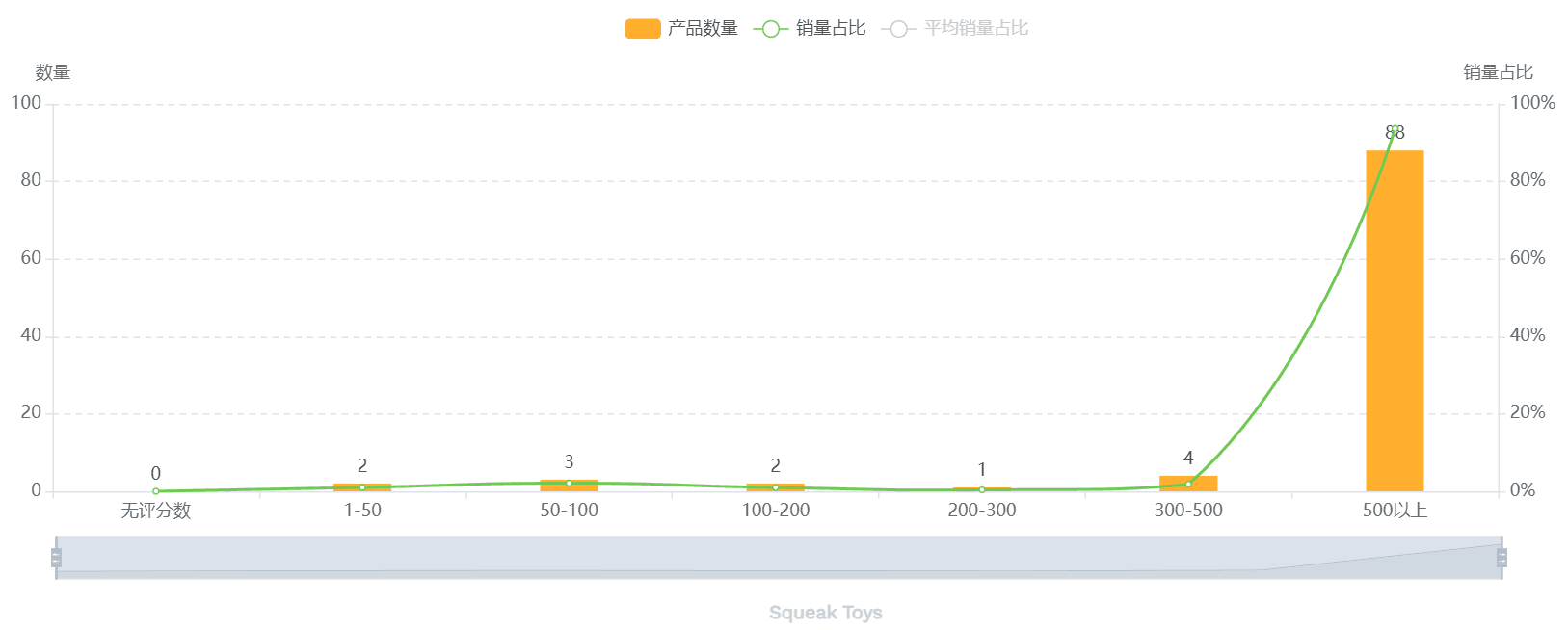Grab the right handle of zoom slider

1502,558
